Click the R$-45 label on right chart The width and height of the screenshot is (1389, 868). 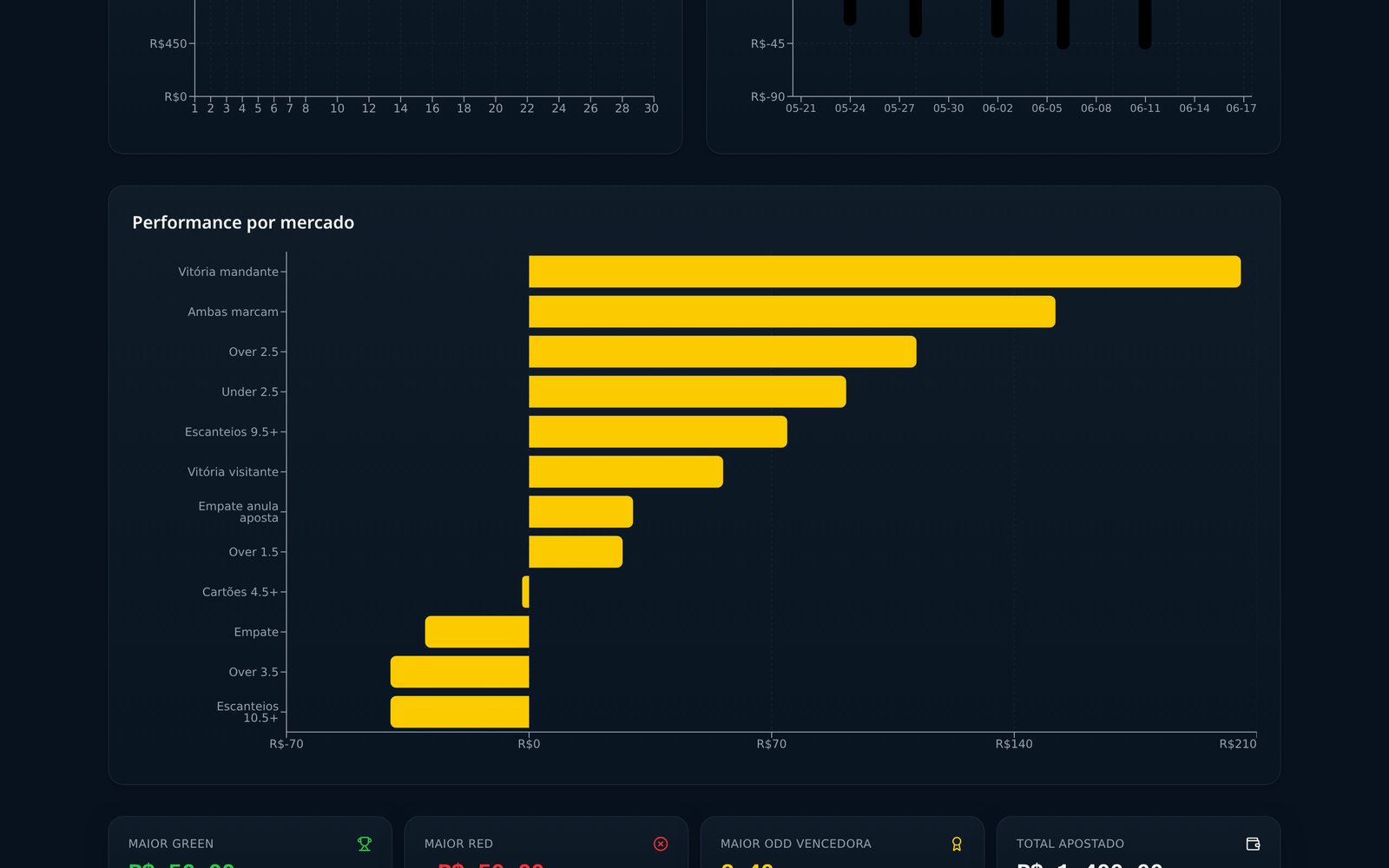pos(767,43)
